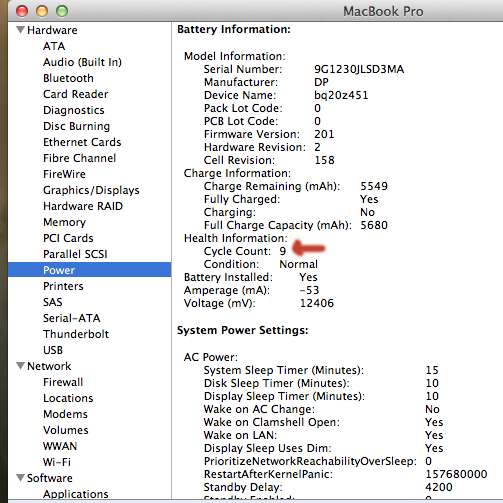Click Hardware Revision value 2
The image size is (503, 503).
[317, 147]
